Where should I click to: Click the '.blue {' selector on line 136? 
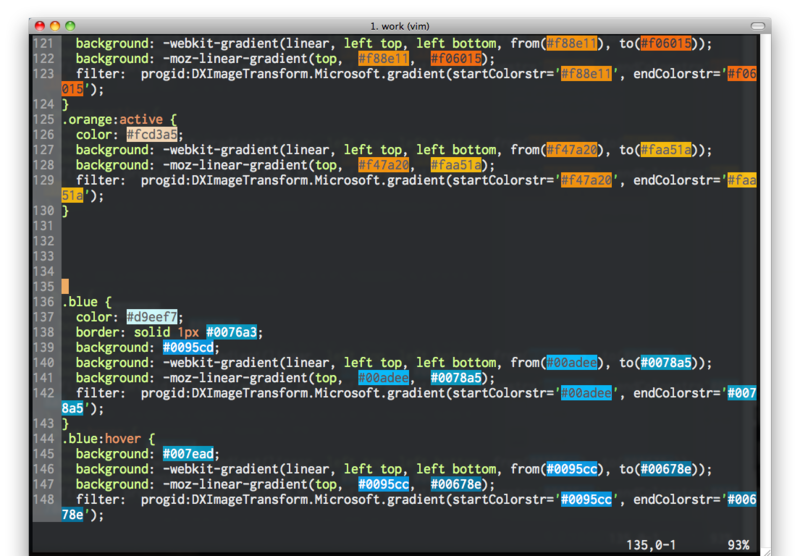point(87,302)
